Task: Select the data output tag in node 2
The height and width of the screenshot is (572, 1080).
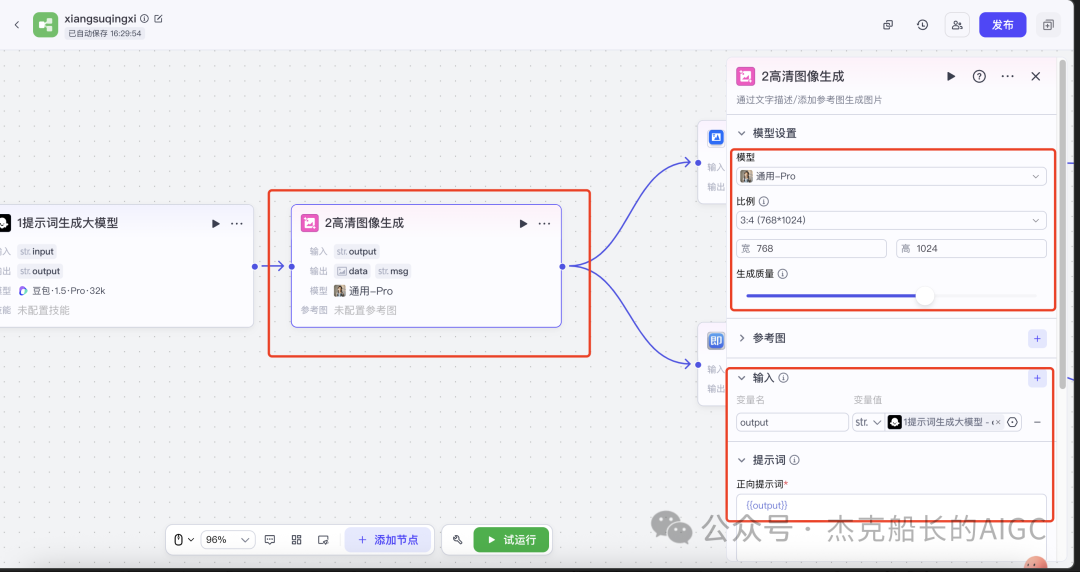Action: point(353,271)
